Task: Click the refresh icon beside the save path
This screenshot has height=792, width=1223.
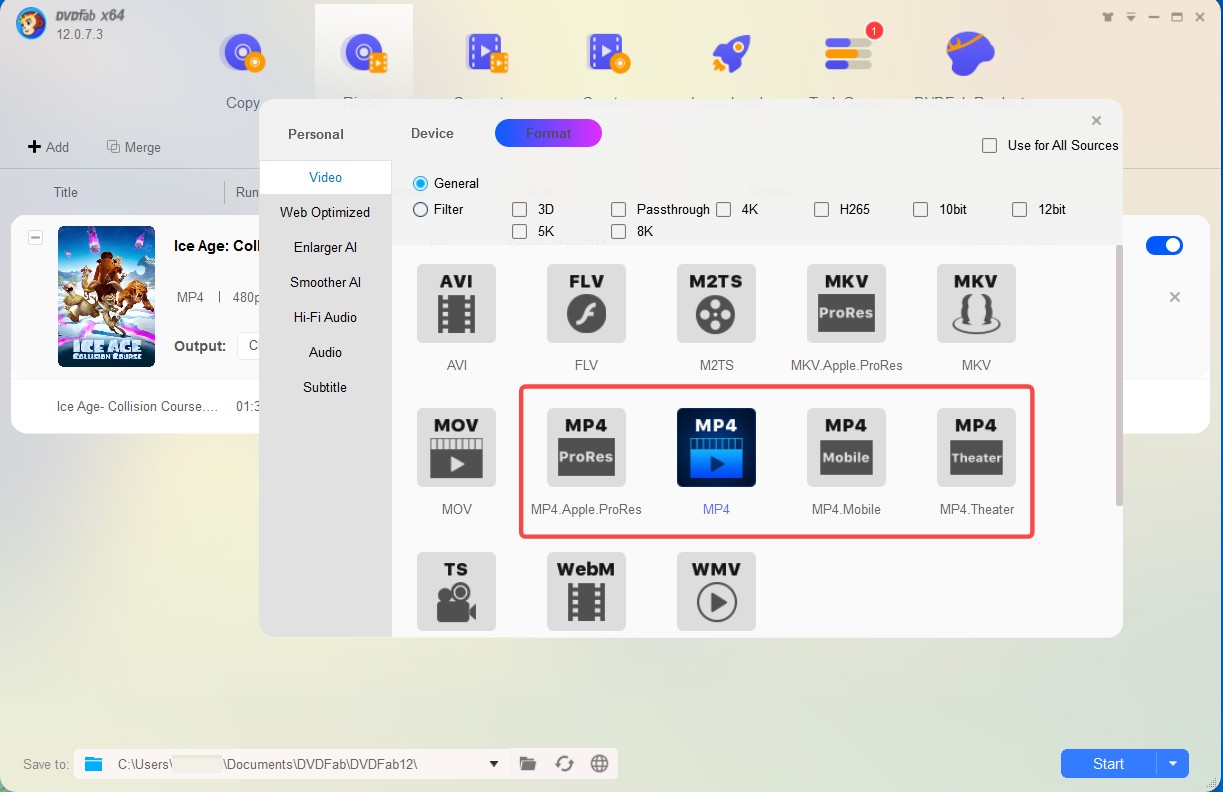Action: [x=564, y=764]
